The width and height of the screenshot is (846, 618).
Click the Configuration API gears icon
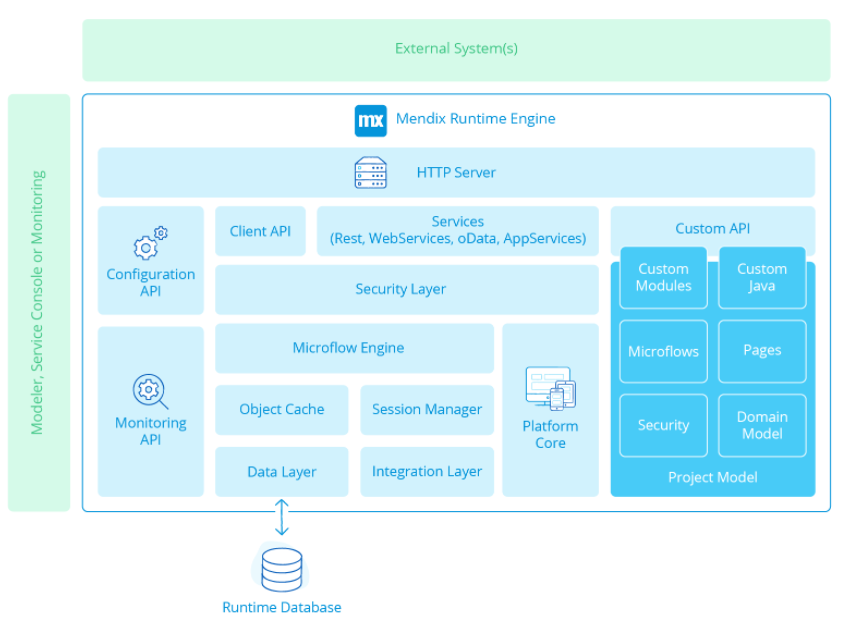pyautogui.click(x=150, y=243)
